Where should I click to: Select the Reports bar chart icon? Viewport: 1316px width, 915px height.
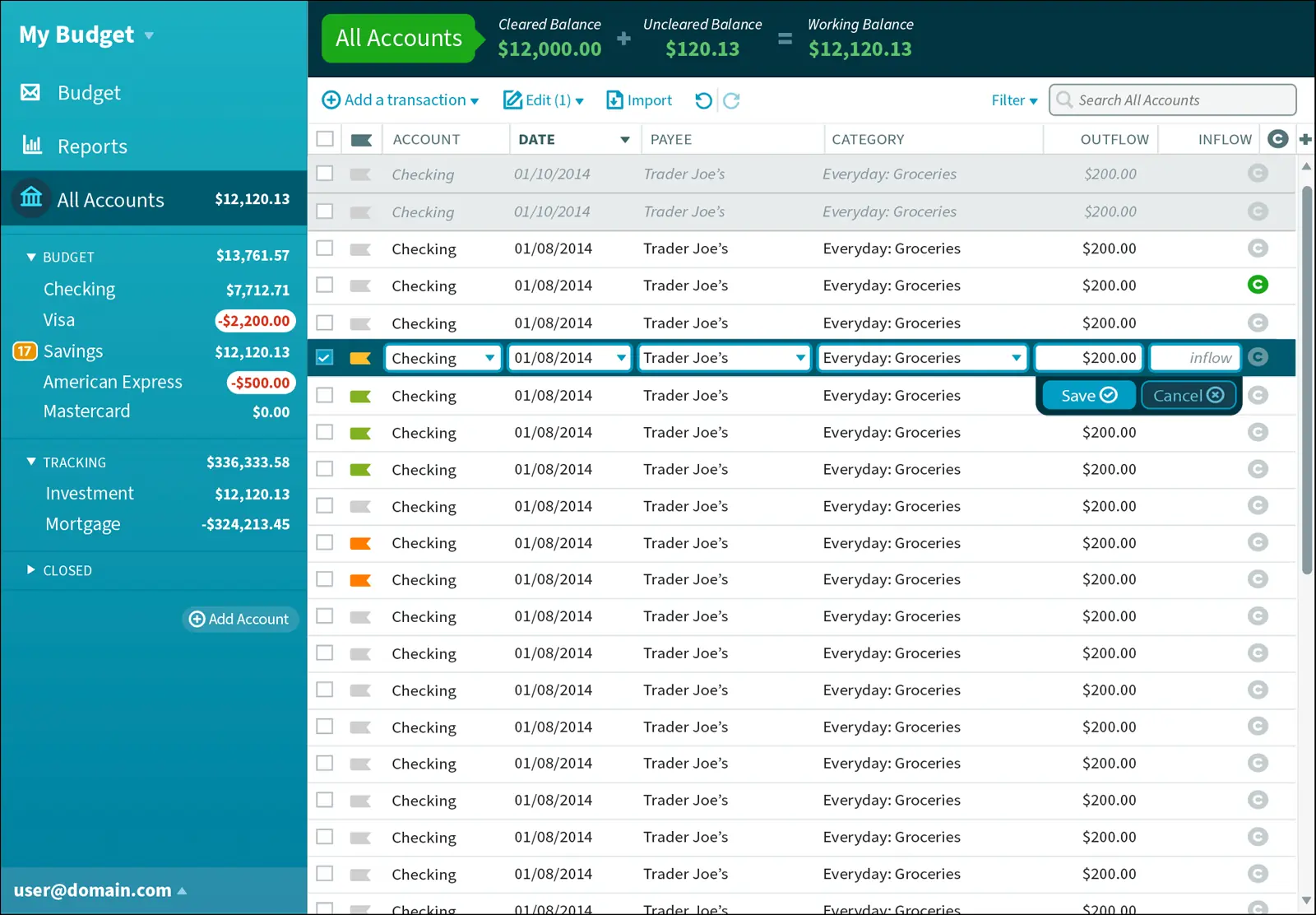(30, 146)
